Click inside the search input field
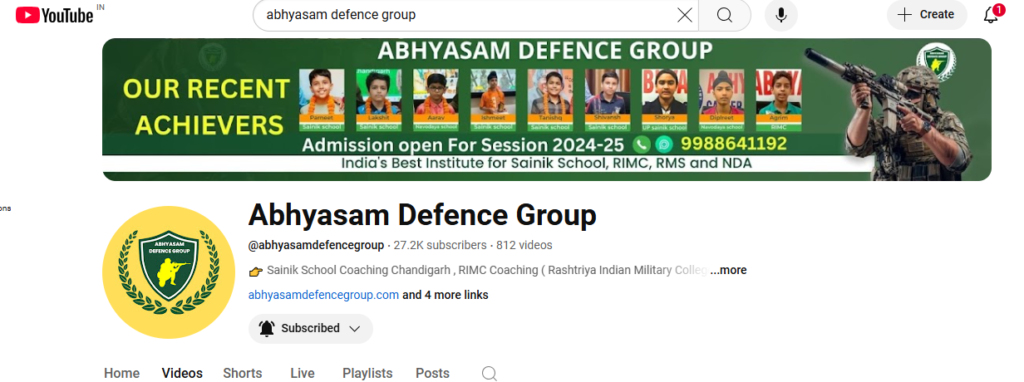 [x=464, y=15]
